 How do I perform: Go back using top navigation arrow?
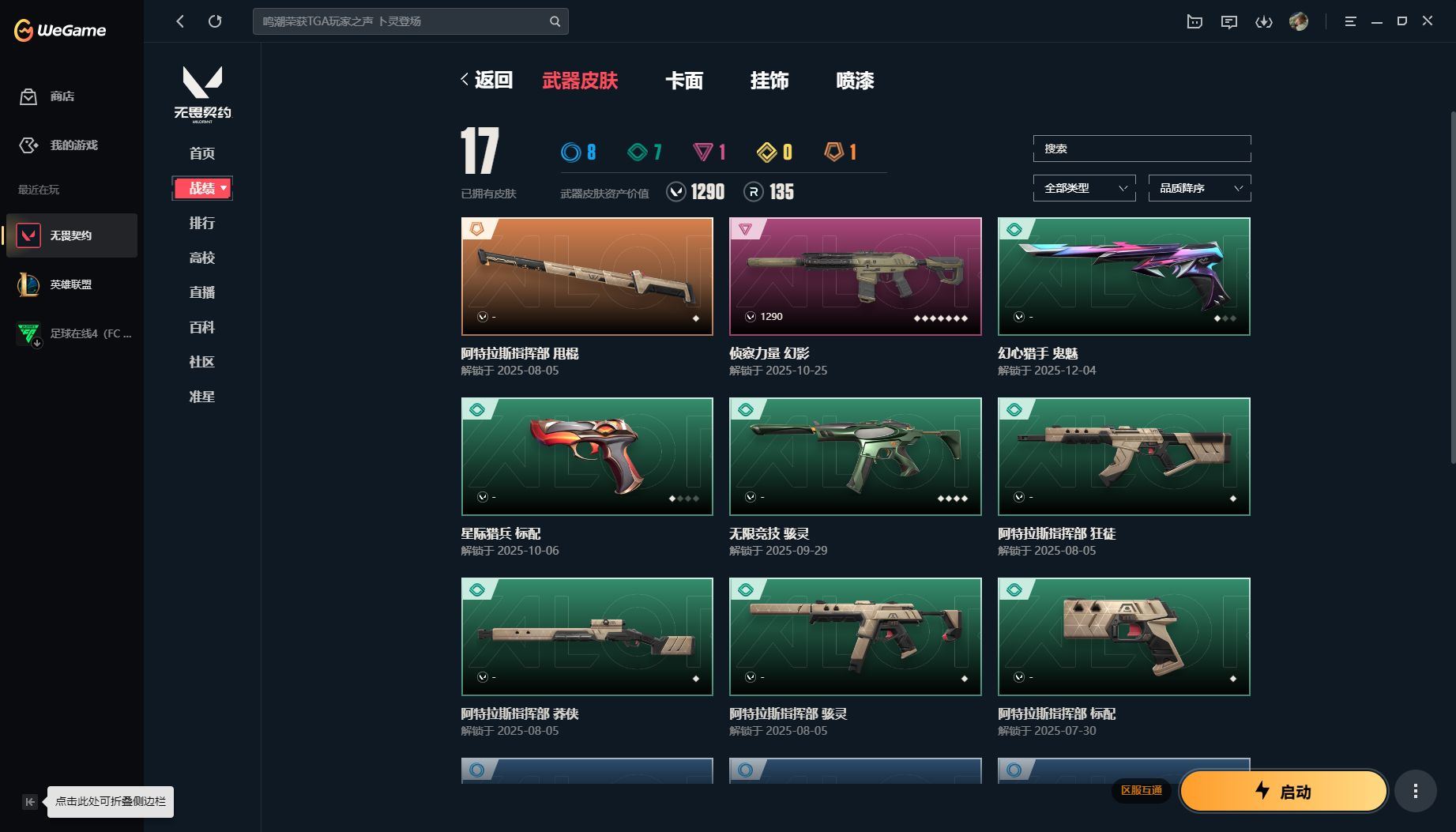click(180, 21)
